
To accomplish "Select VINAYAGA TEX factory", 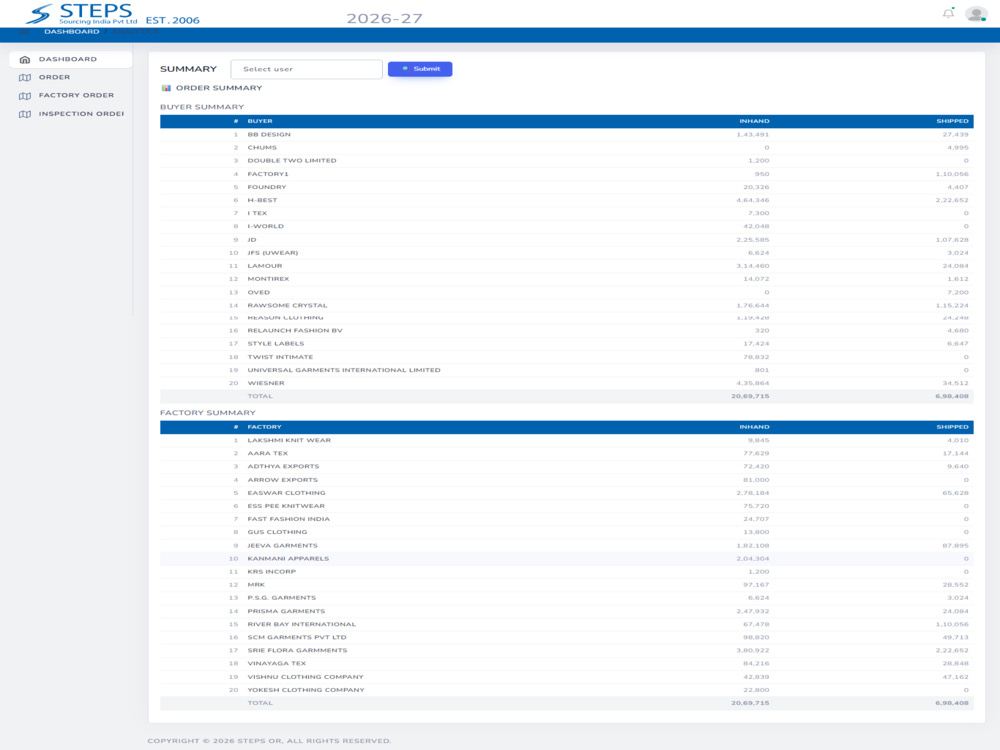I will [566, 664].
